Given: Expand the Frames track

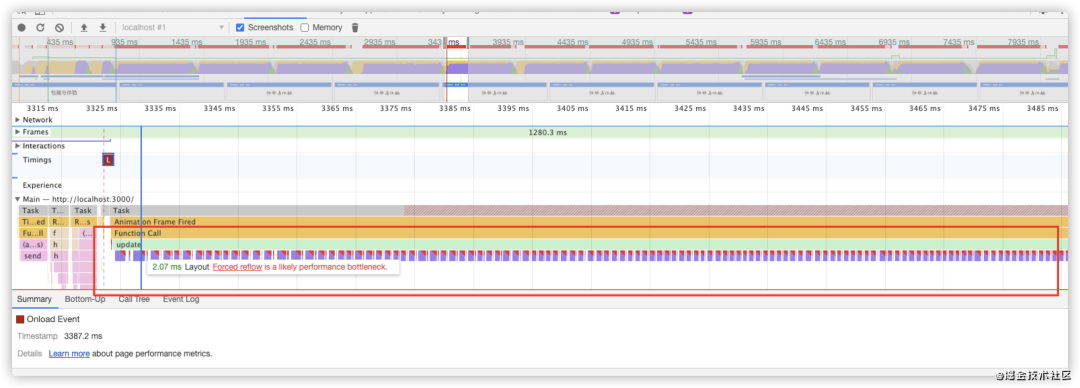Looking at the screenshot, I should click(x=18, y=132).
